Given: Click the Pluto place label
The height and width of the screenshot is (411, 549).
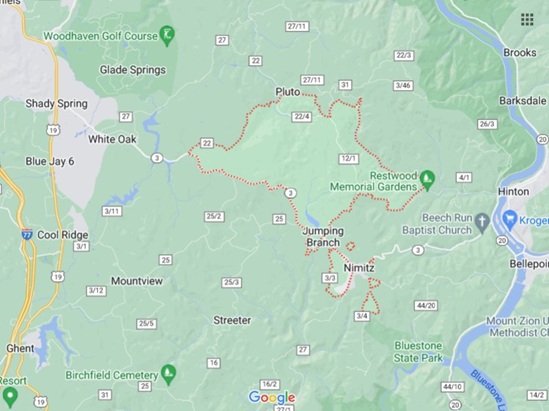Looking at the screenshot, I should click(x=288, y=92).
